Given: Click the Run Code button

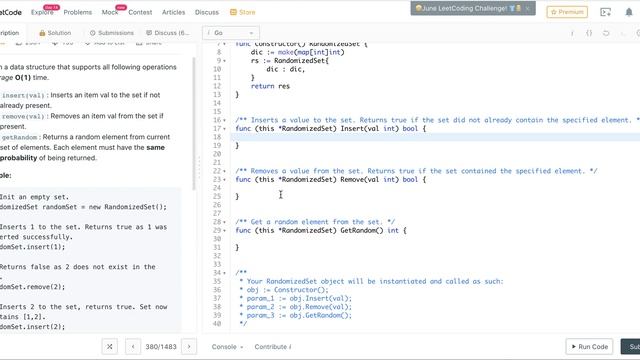Looking at the screenshot, I should coord(589,347).
